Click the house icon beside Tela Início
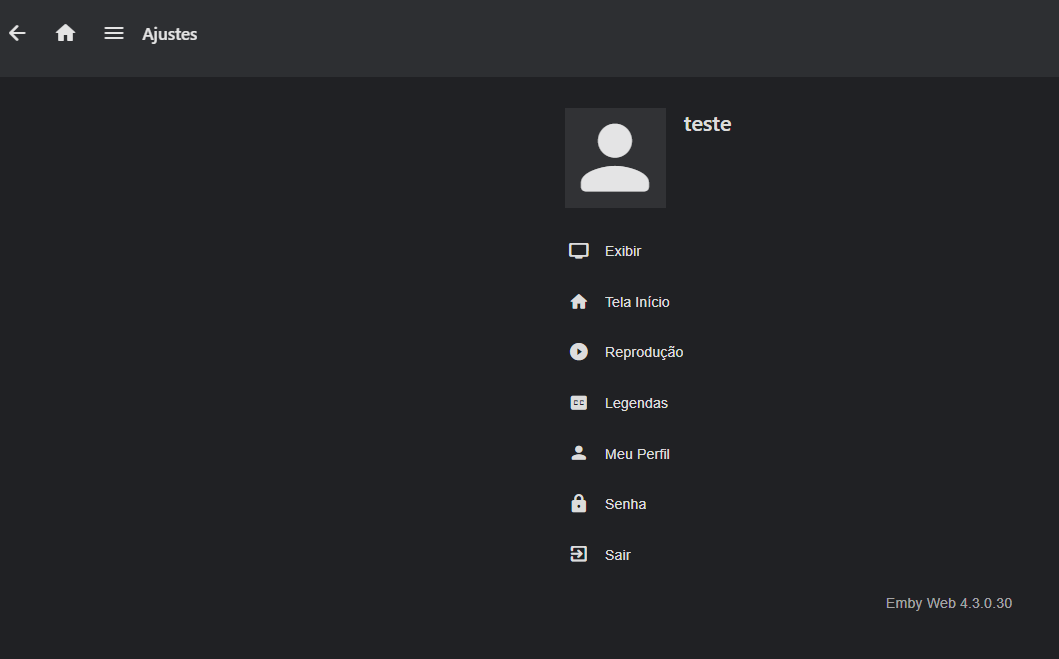The width and height of the screenshot is (1059, 659). point(579,301)
